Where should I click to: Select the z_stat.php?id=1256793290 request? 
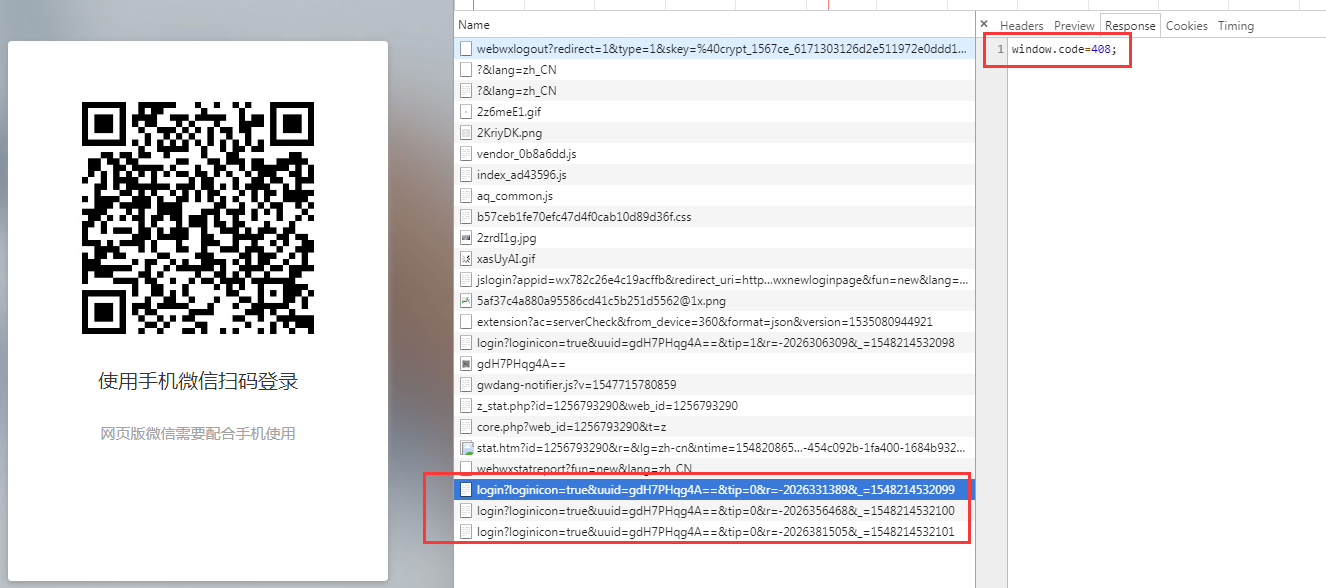[714, 405]
